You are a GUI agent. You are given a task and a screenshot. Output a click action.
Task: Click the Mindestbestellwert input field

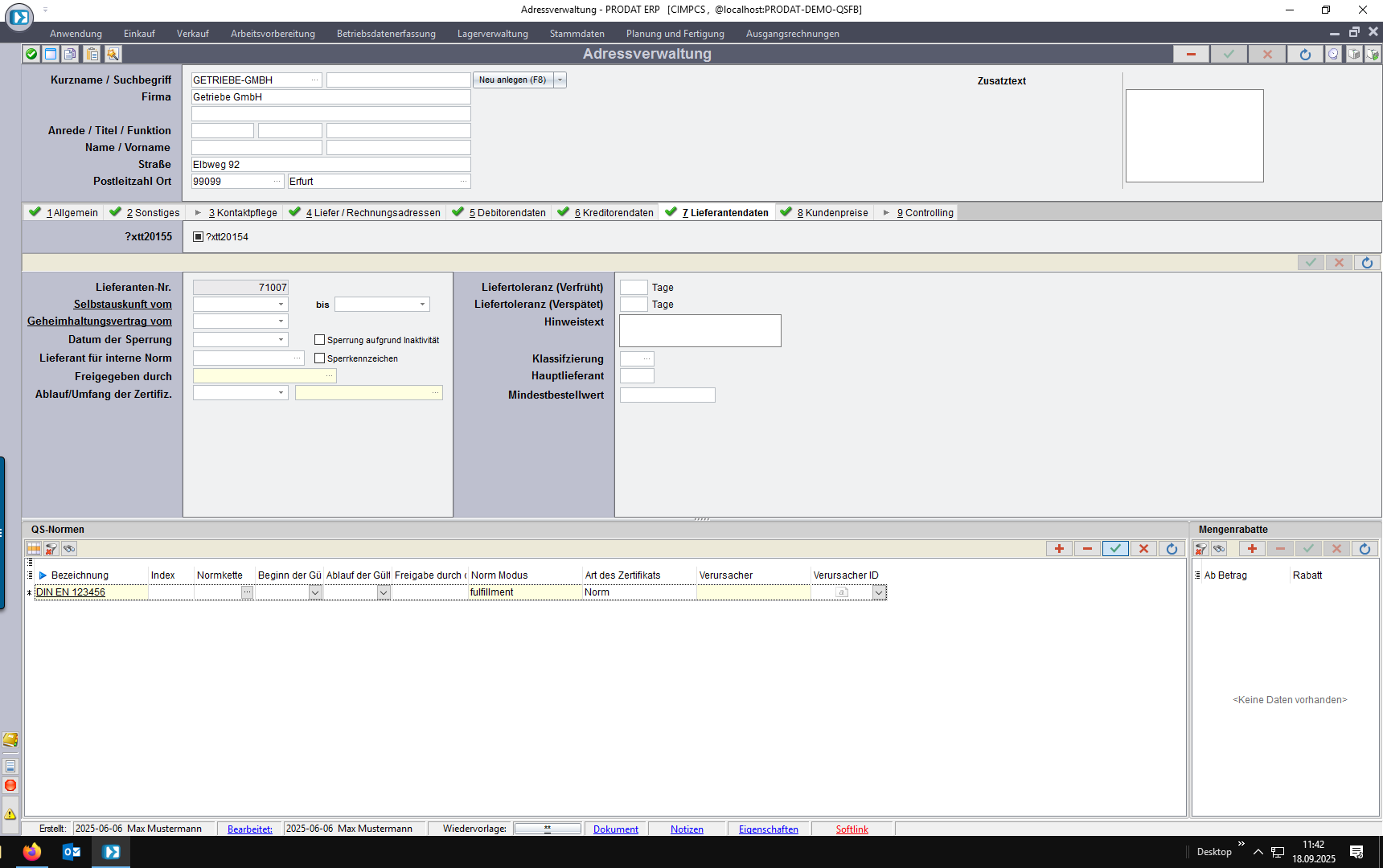pyautogui.click(x=667, y=395)
